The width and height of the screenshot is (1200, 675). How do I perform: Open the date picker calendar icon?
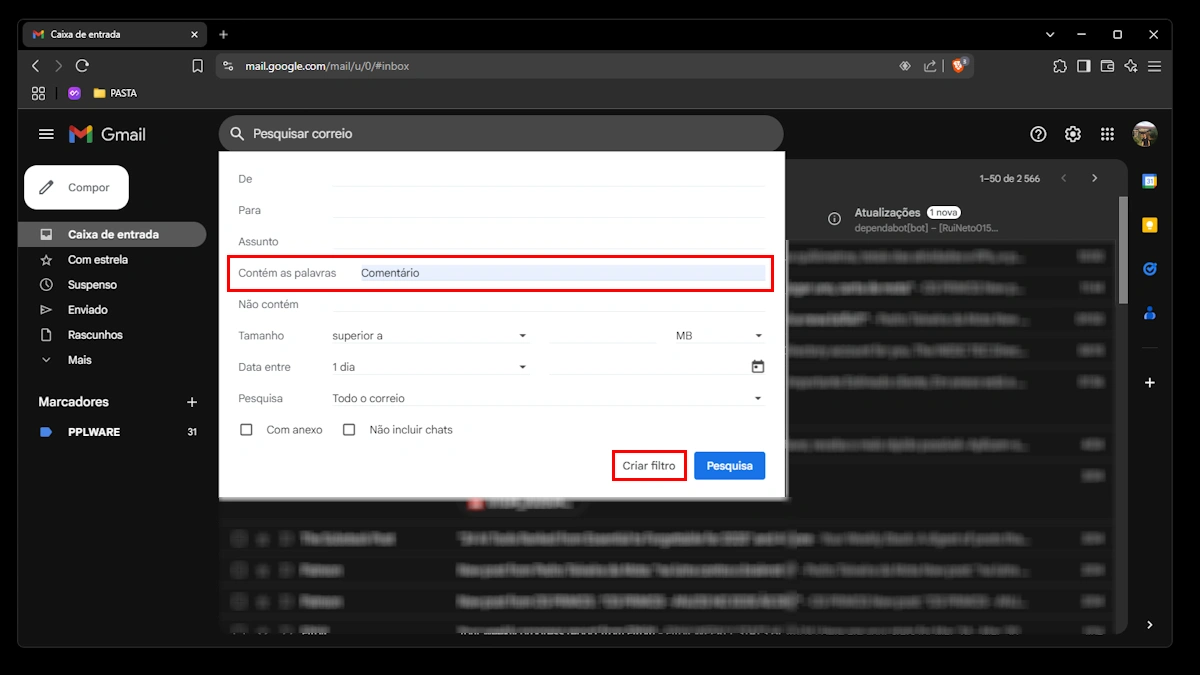point(757,367)
